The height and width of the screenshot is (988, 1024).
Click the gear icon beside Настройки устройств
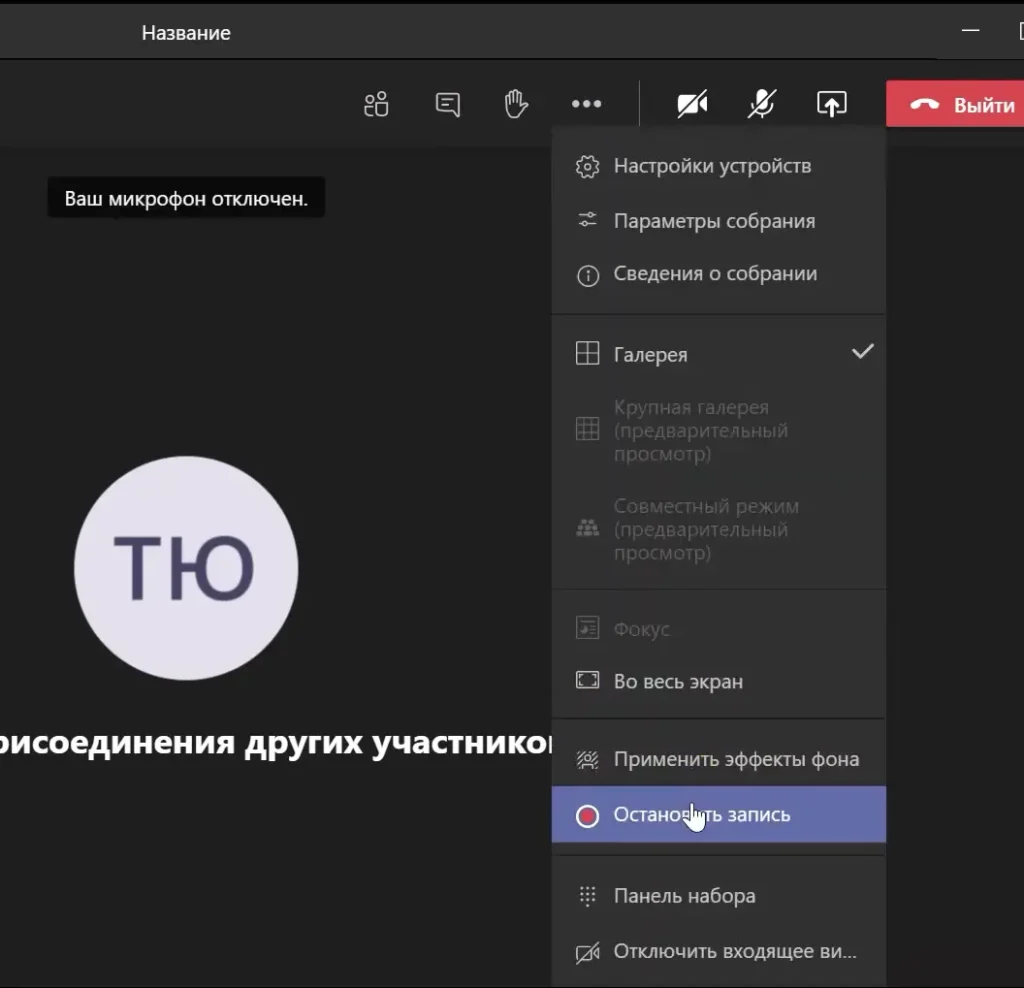pos(587,167)
